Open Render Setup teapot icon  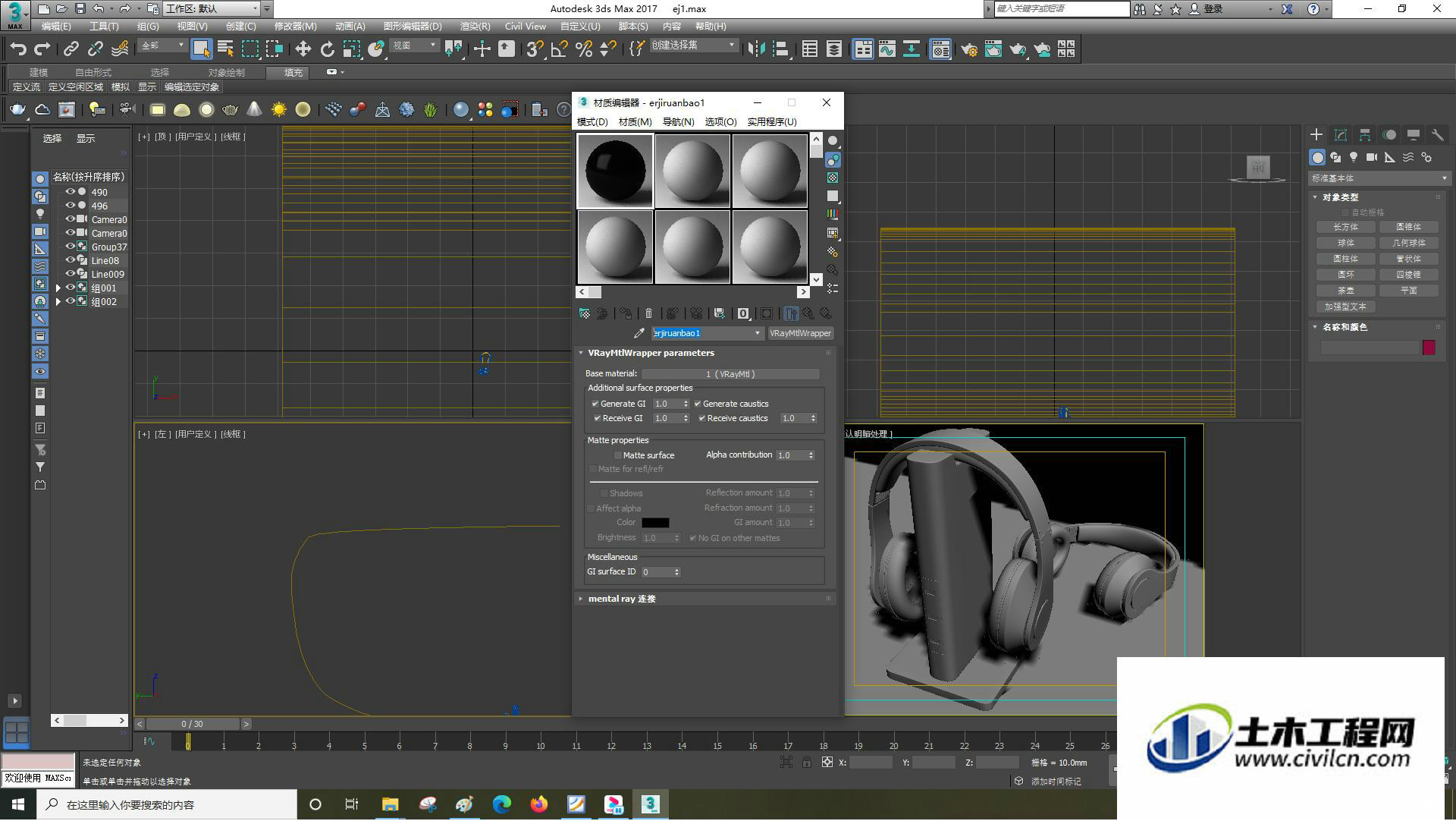[x=968, y=49]
